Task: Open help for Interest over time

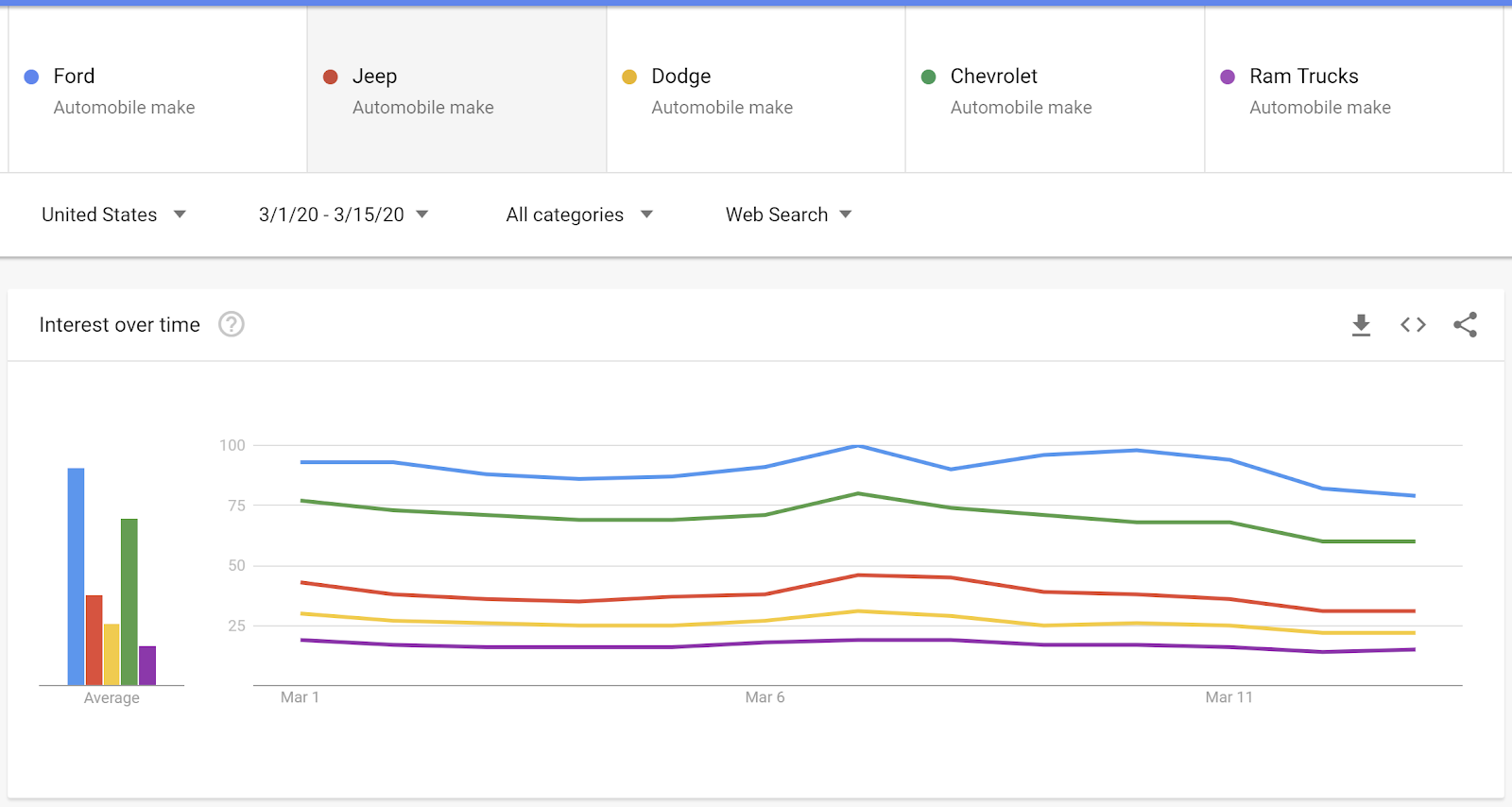Action: click(232, 325)
